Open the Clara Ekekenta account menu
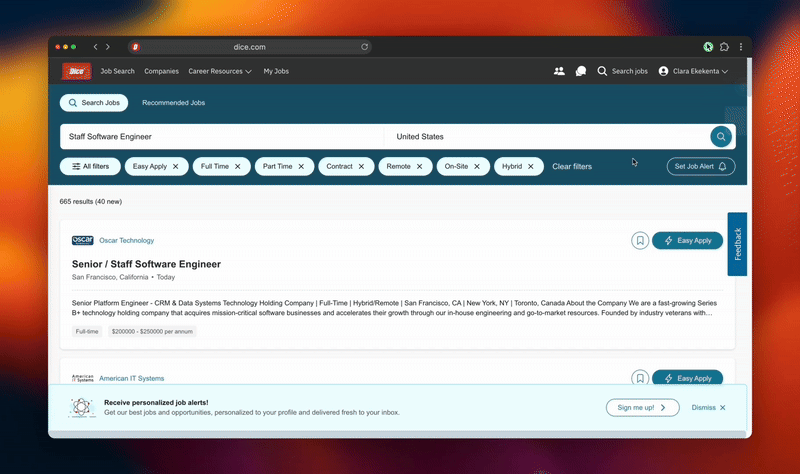 click(693, 71)
